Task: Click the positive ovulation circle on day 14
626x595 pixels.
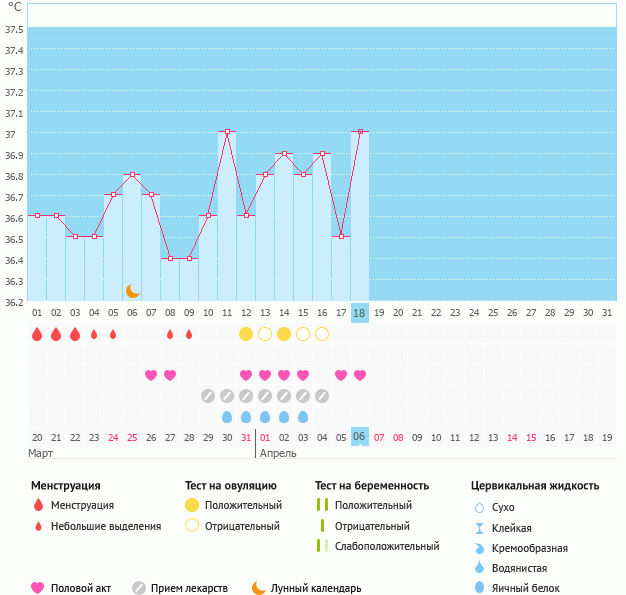Action: coord(284,333)
